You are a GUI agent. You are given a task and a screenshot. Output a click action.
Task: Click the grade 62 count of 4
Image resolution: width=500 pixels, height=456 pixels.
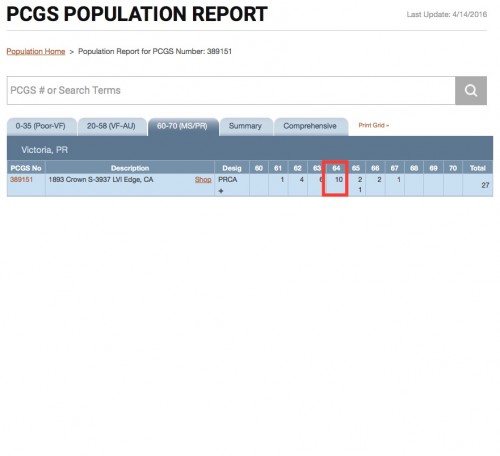point(302,180)
